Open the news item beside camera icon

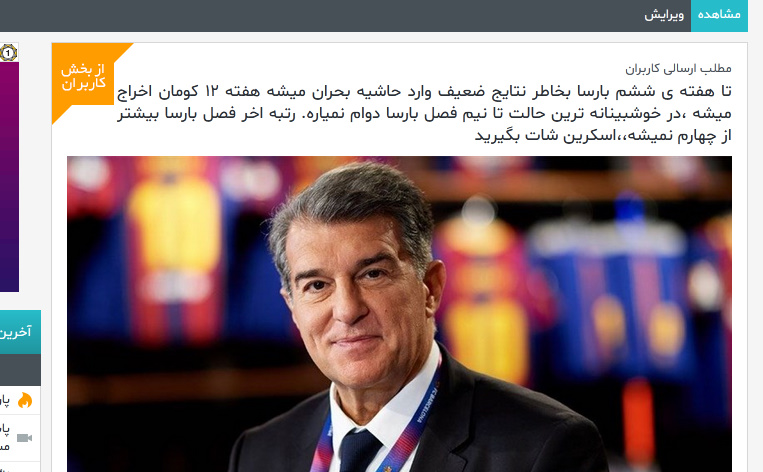(4, 437)
